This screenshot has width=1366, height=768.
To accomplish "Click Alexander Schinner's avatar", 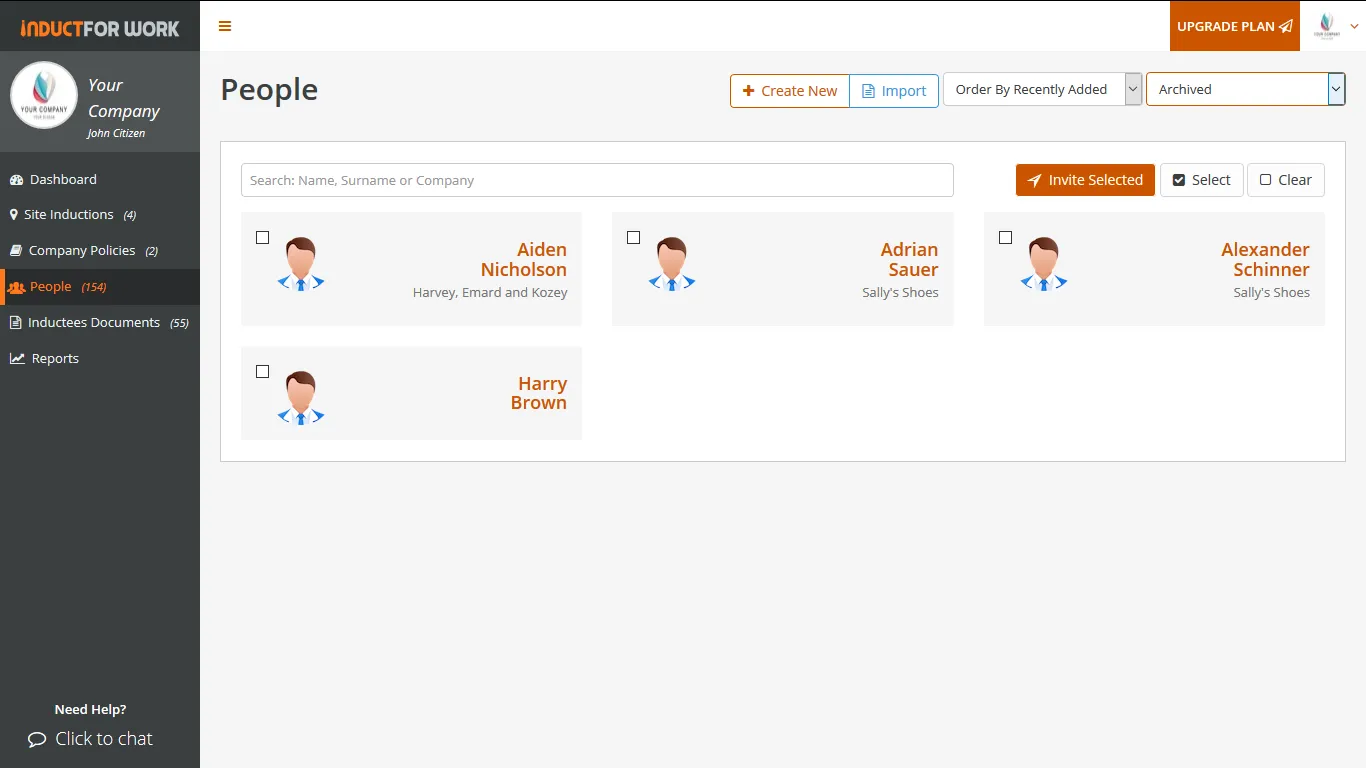I will (1044, 264).
